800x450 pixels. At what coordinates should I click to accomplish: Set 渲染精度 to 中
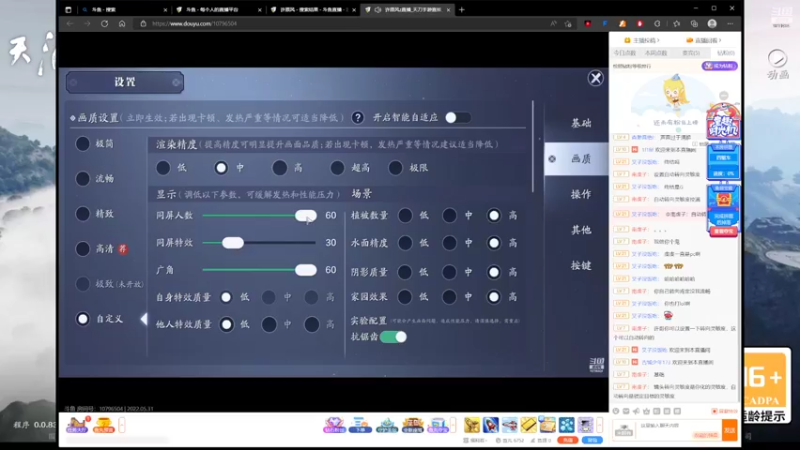pyautogui.click(x=221, y=167)
